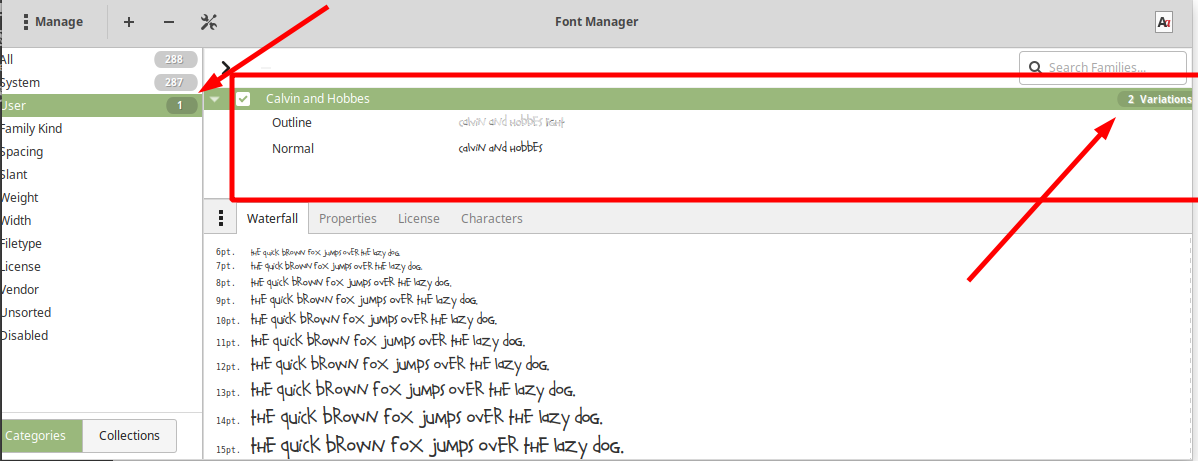The height and width of the screenshot is (461, 1198).
Task: Open the preview pane three-dot menu
Action: [x=222, y=219]
